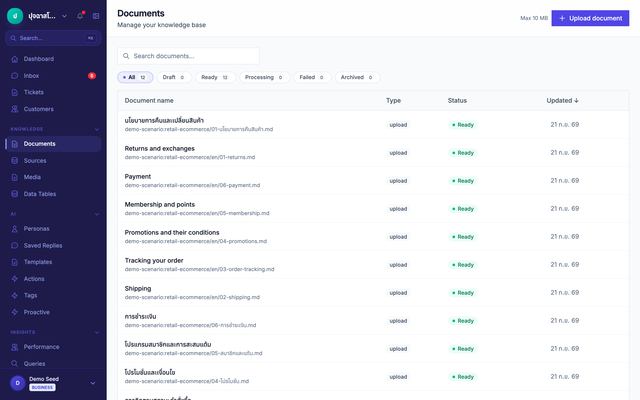Screen dimensions: 640x400
Task: Click the Inbox chat bubble icon
Action: point(15,76)
